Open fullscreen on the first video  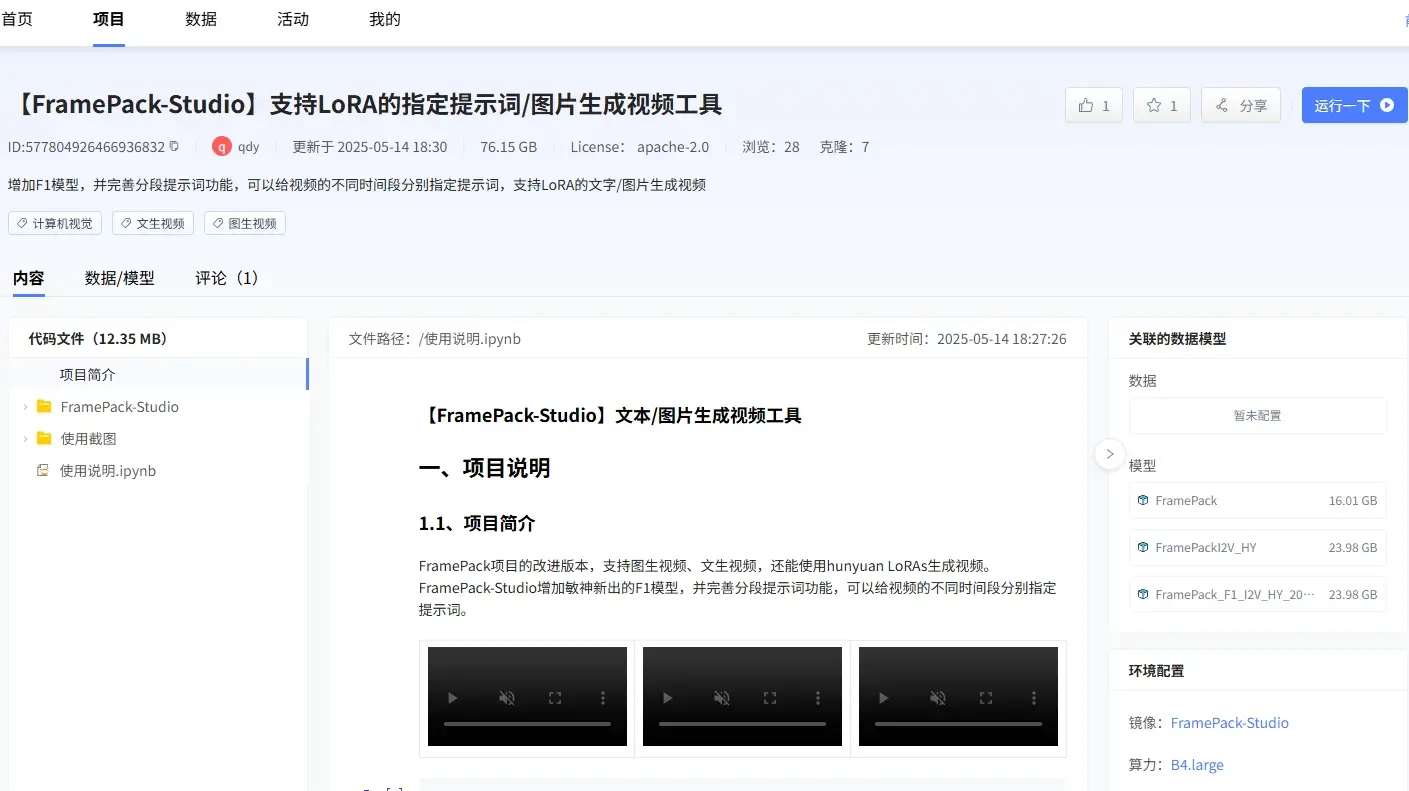[555, 698]
